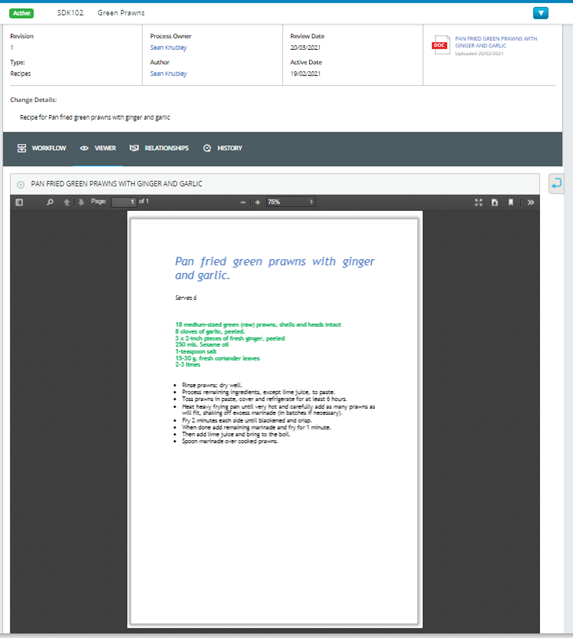Zoom out with the minus button
The width and height of the screenshot is (573, 638).
[x=243, y=202]
